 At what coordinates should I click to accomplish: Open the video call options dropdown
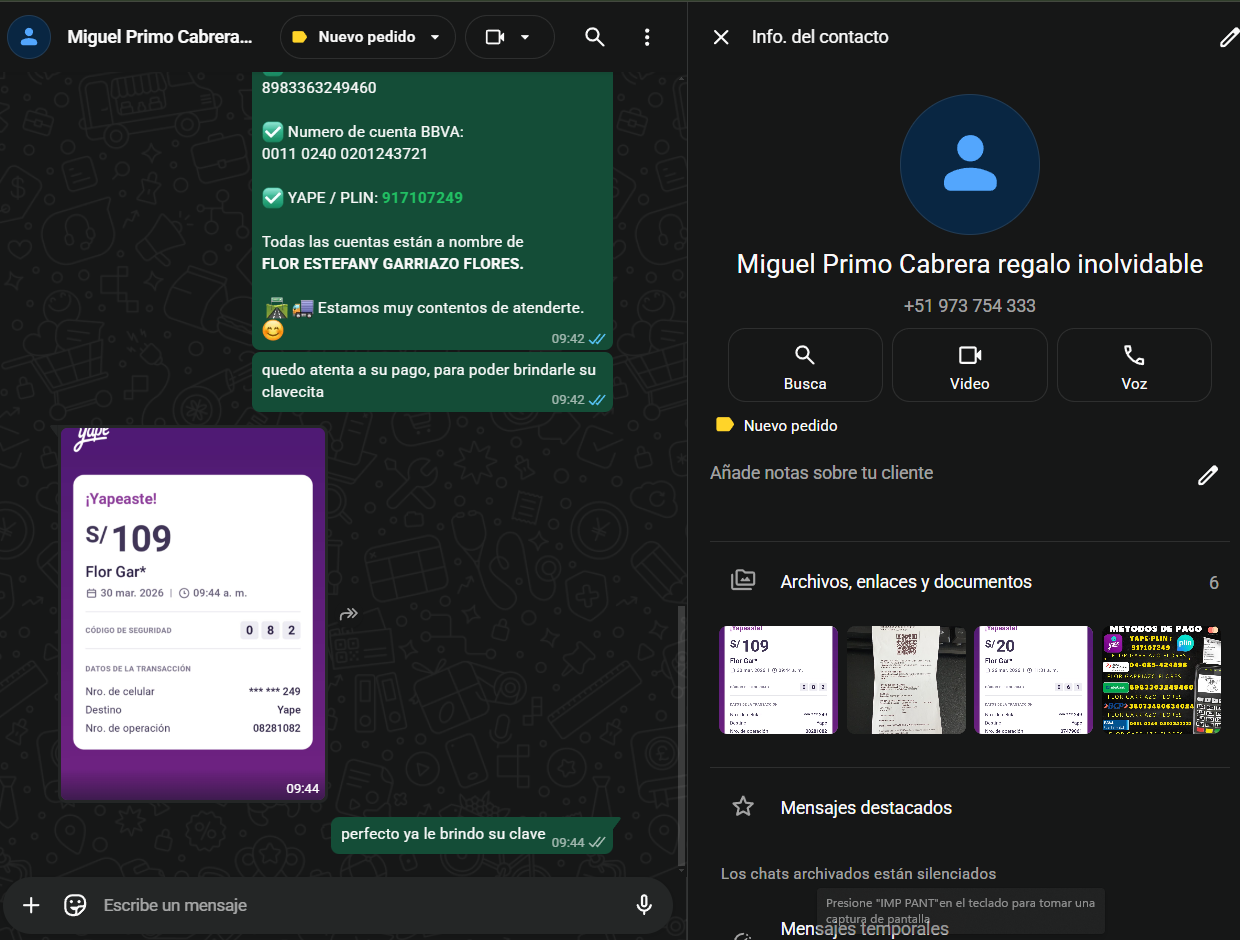tap(524, 37)
